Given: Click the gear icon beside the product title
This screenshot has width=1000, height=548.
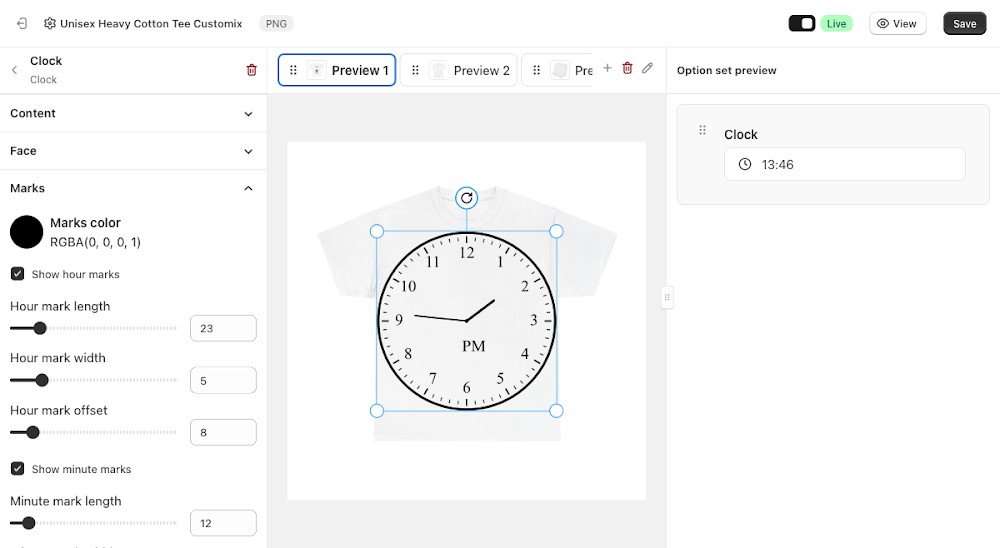Looking at the screenshot, I should tap(50, 24).
